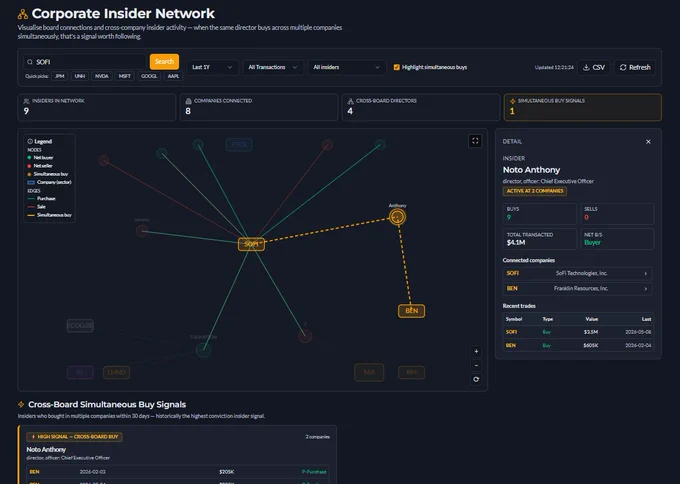The height and width of the screenshot is (484, 680).
Task: Pick the MSFT quick pick chip
Action: [x=124, y=76]
